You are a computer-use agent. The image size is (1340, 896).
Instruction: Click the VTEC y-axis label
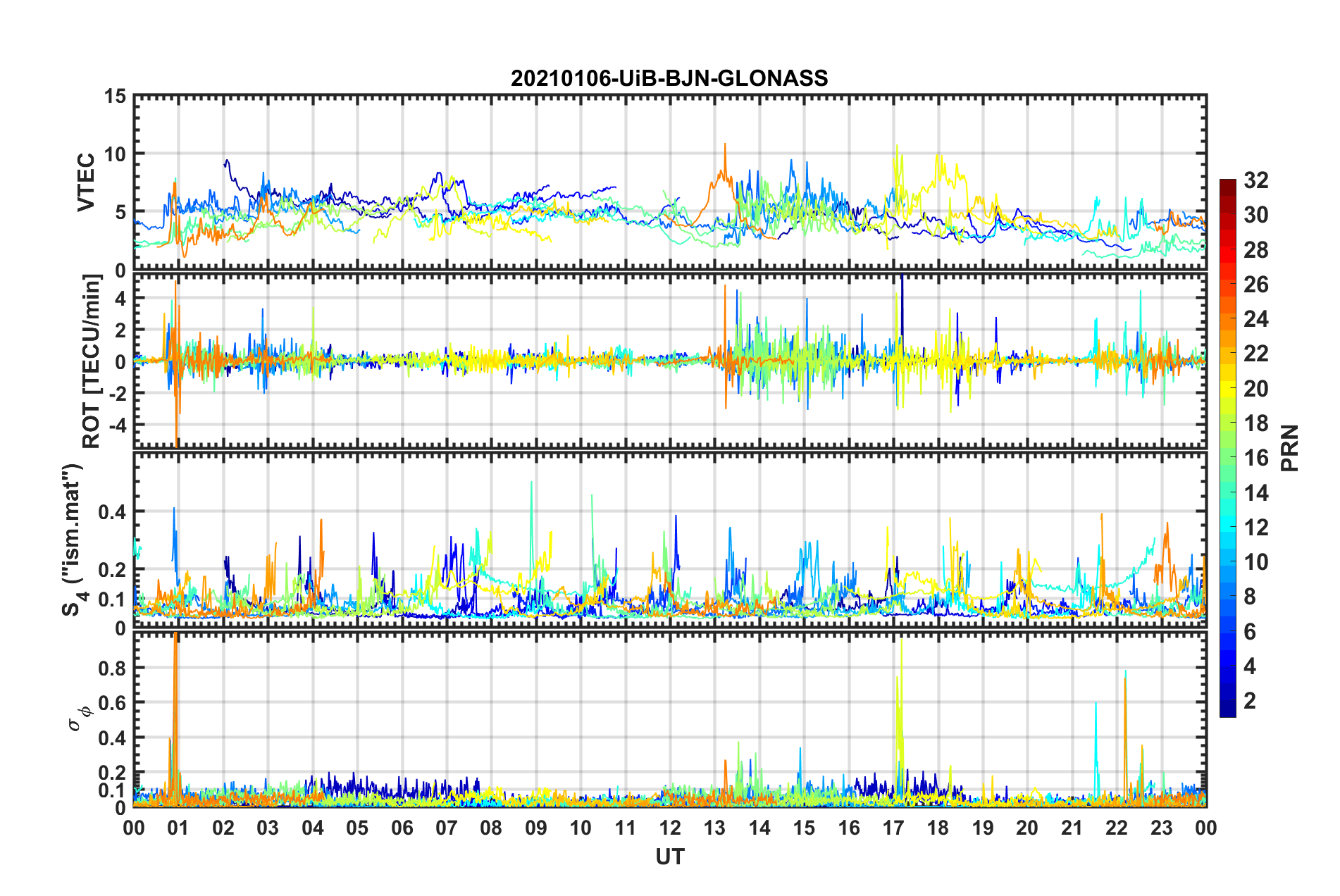(x=86, y=182)
